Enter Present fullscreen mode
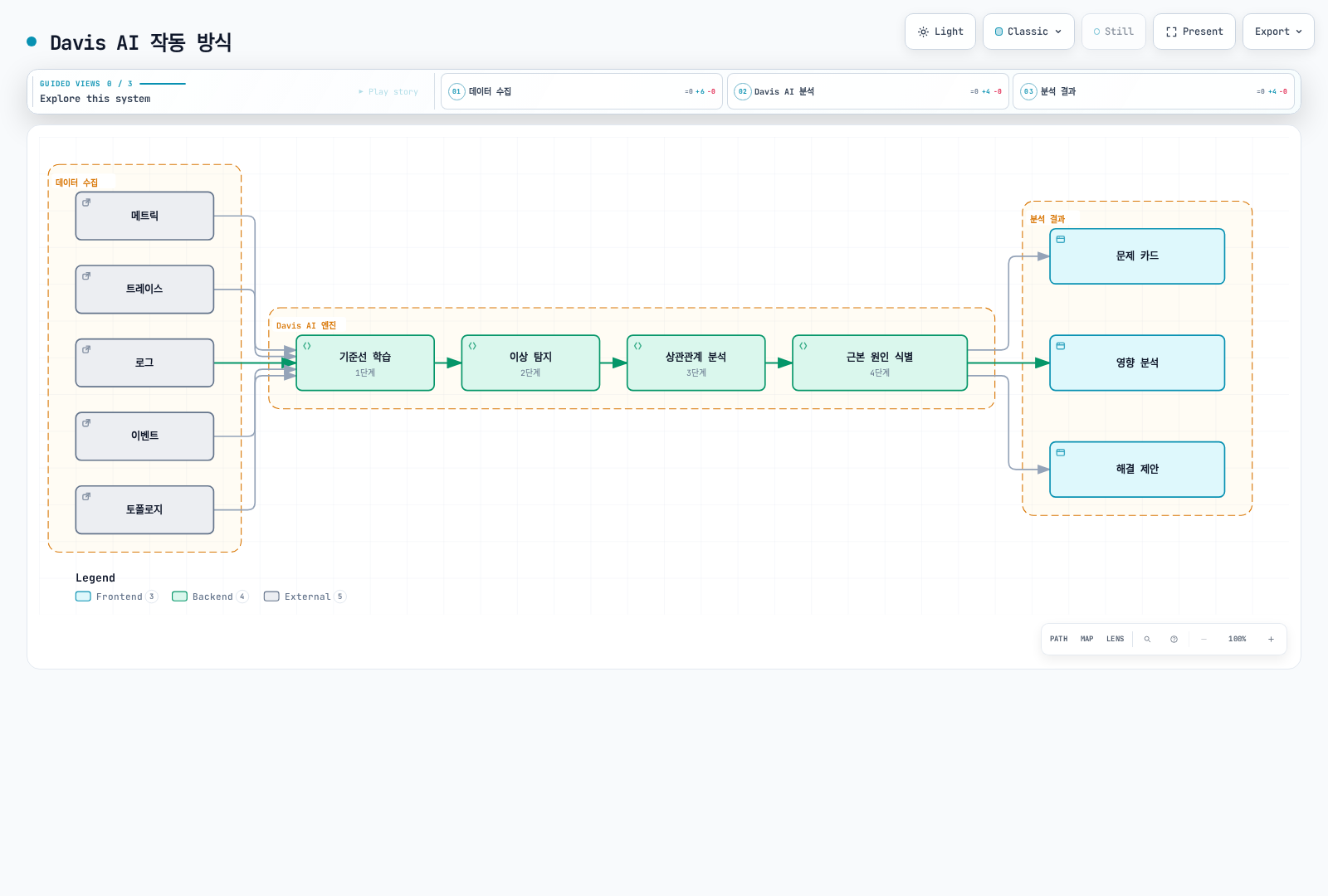The height and width of the screenshot is (896, 1328). 1194,32
